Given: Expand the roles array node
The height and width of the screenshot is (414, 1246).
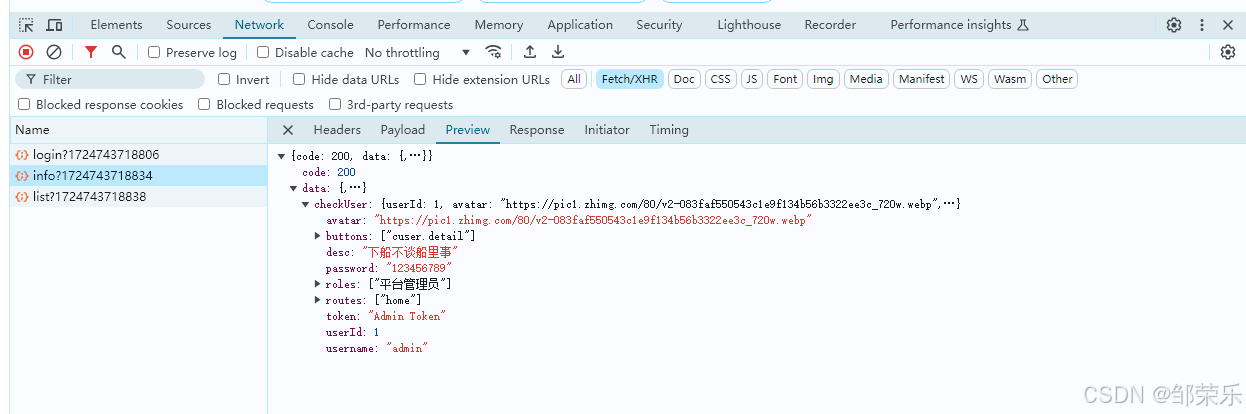Looking at the screenshot, I should (x=318, y=284).
